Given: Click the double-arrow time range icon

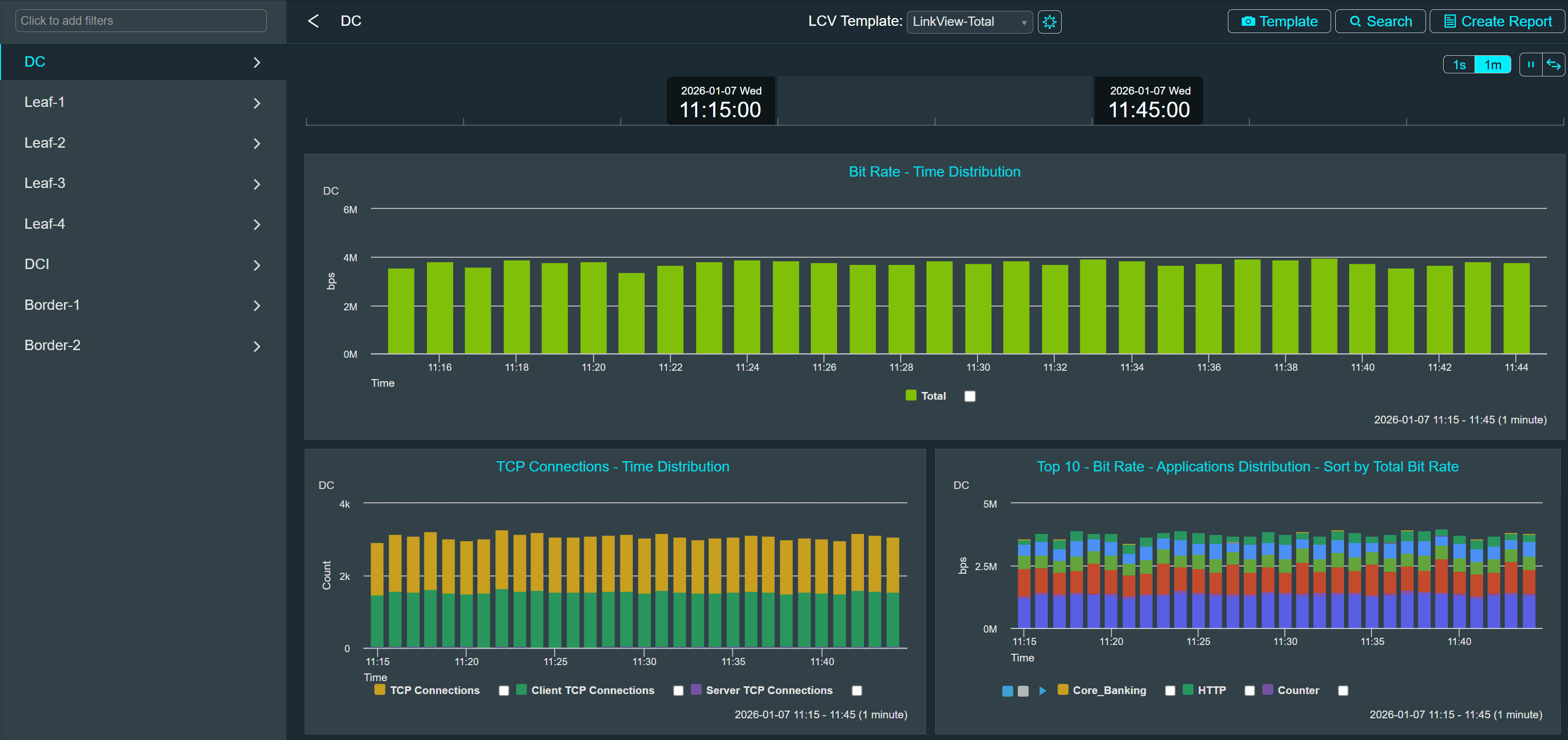Looking at the screenshot, I should click(1553, 65).
